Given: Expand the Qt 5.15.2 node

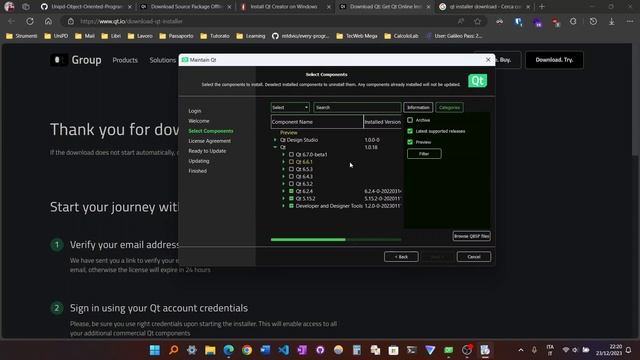Looking at the screenshot, I should (x=283, y=199).
